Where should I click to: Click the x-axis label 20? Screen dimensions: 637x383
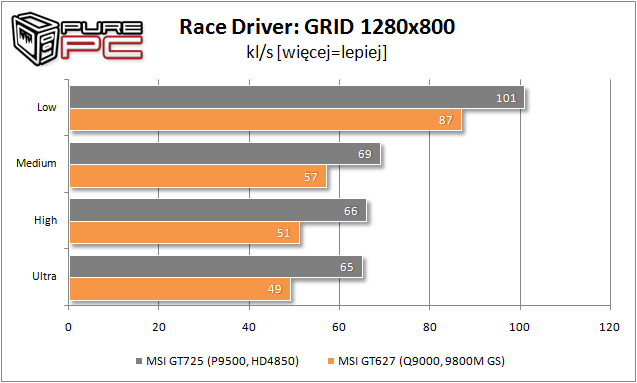[159, 327]
